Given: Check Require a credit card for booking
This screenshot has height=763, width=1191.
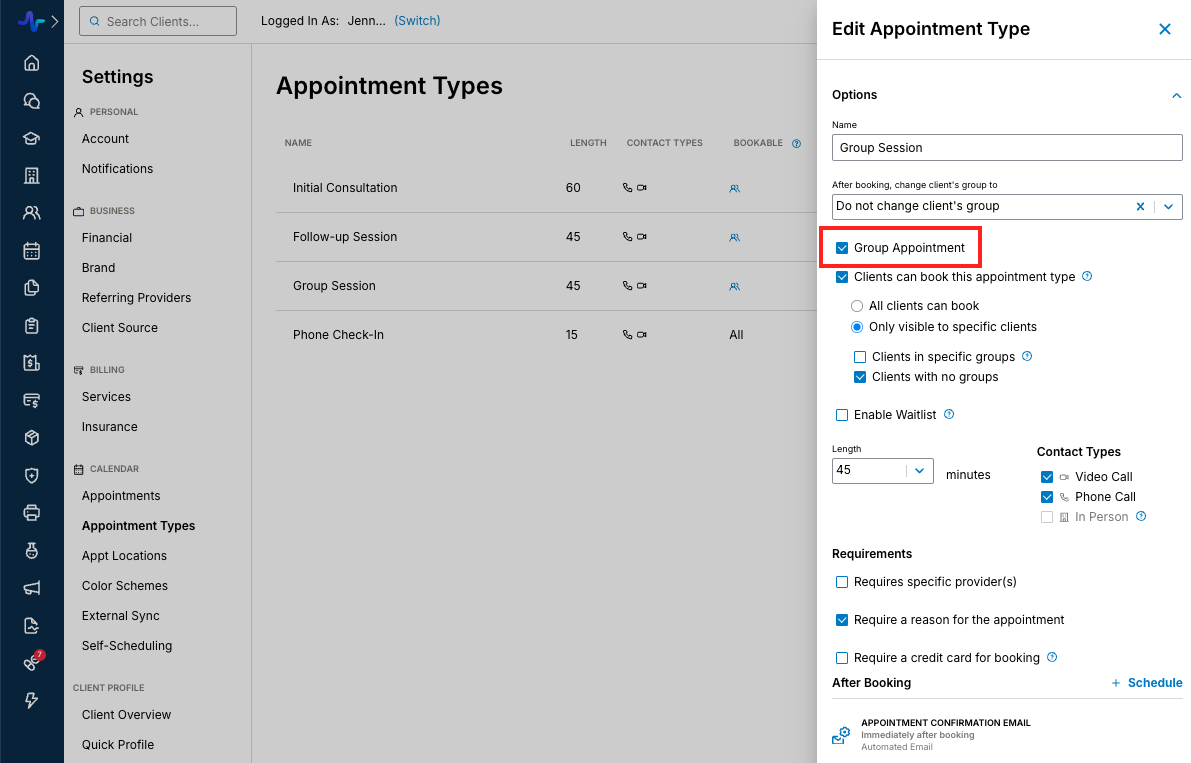Looking at the screenshot, I should [x=842, y=658].
